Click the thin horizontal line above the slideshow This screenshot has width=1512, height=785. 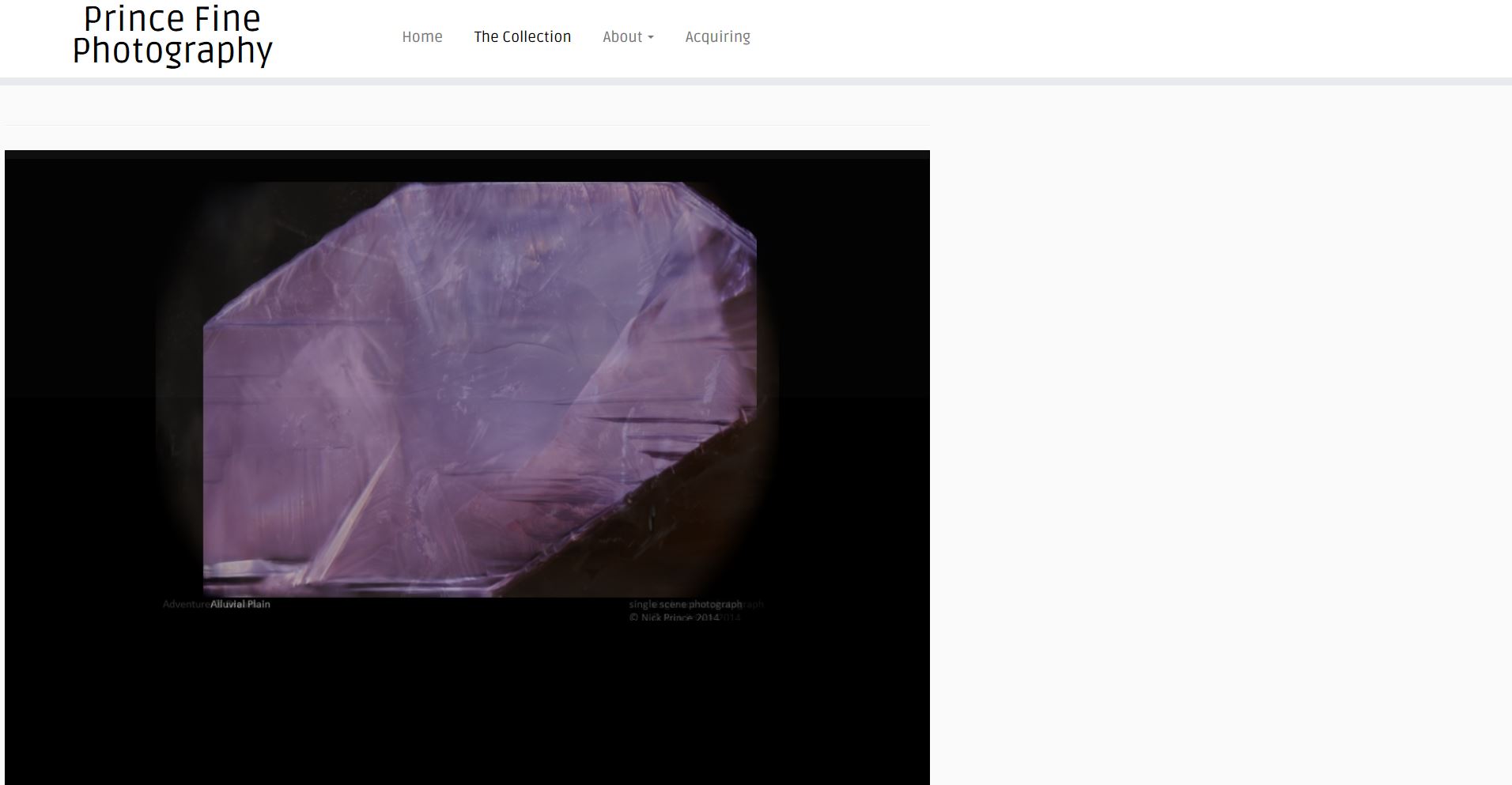(467, 125)
